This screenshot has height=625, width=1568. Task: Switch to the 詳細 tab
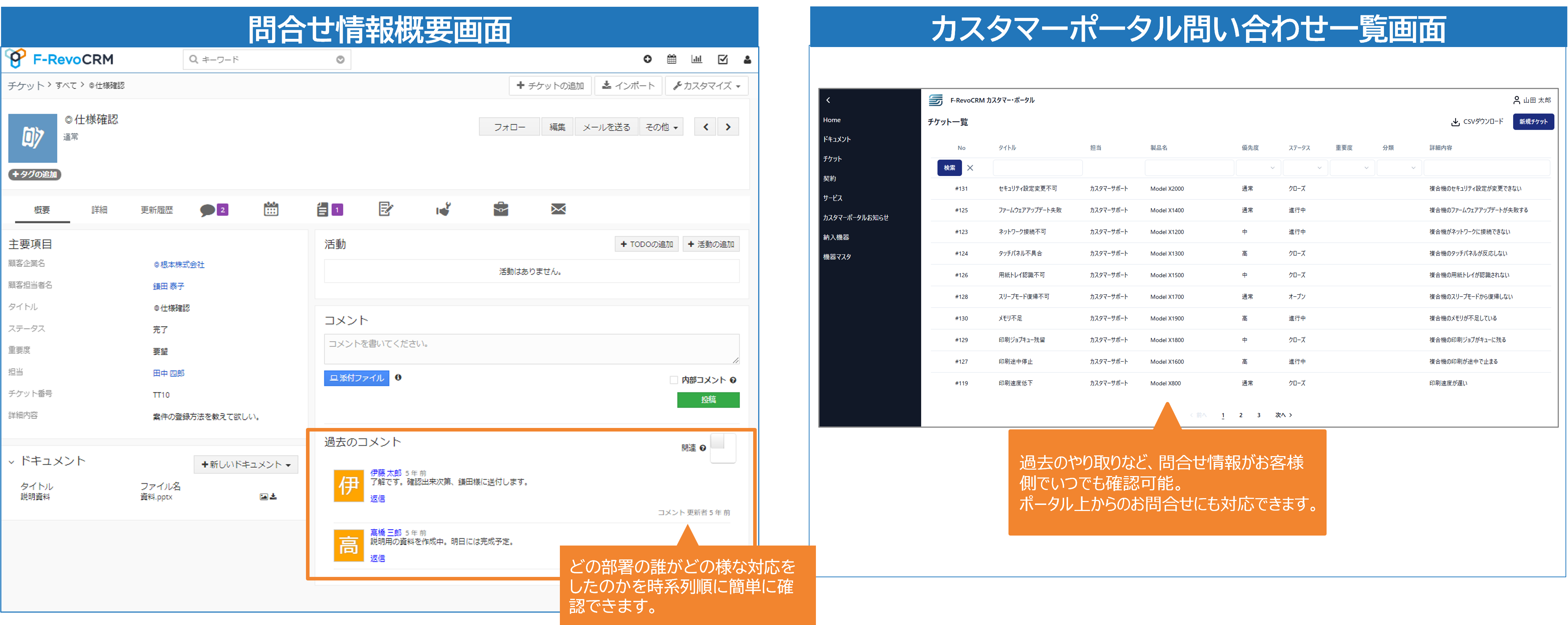(x=99, y=210)
